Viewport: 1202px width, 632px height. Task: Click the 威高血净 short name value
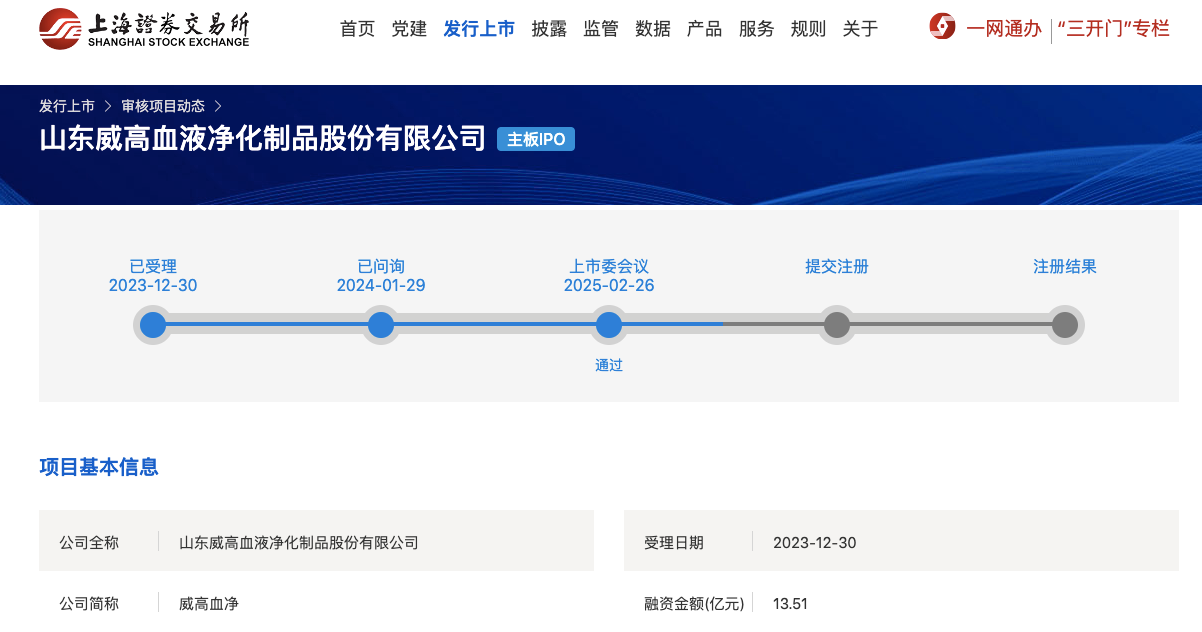209,603
